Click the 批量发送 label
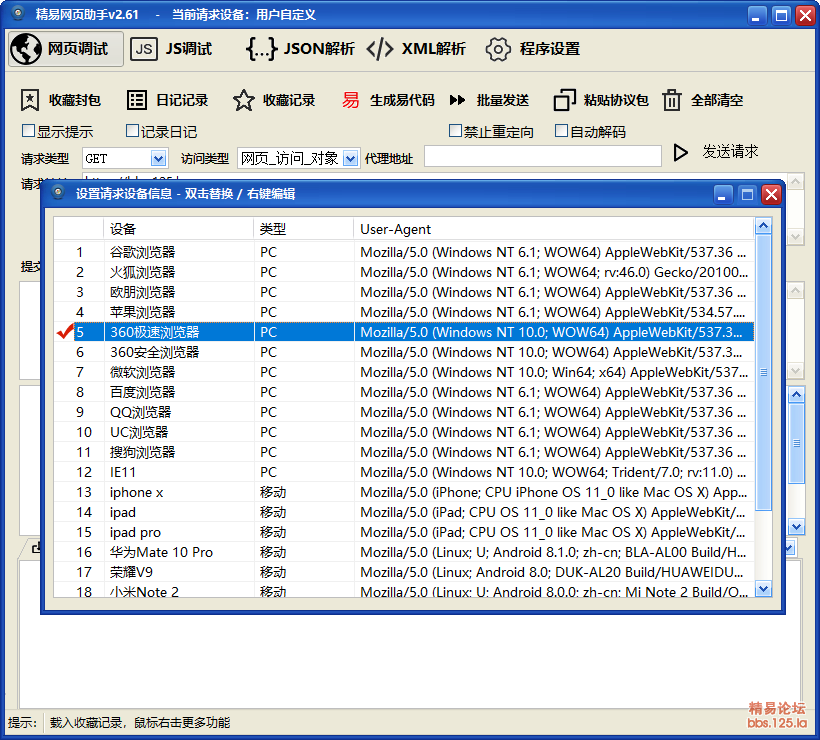Viewport: 820px width, 740px height. [503, 100]
